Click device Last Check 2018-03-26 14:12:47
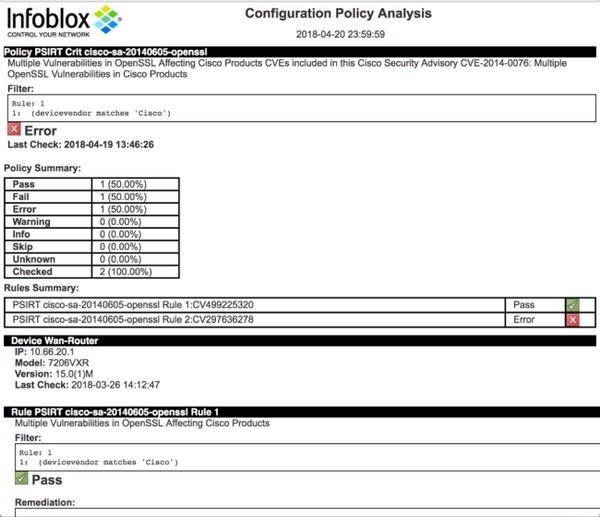The height and width of the screenshot is (517, 600). tap(87, 385)
